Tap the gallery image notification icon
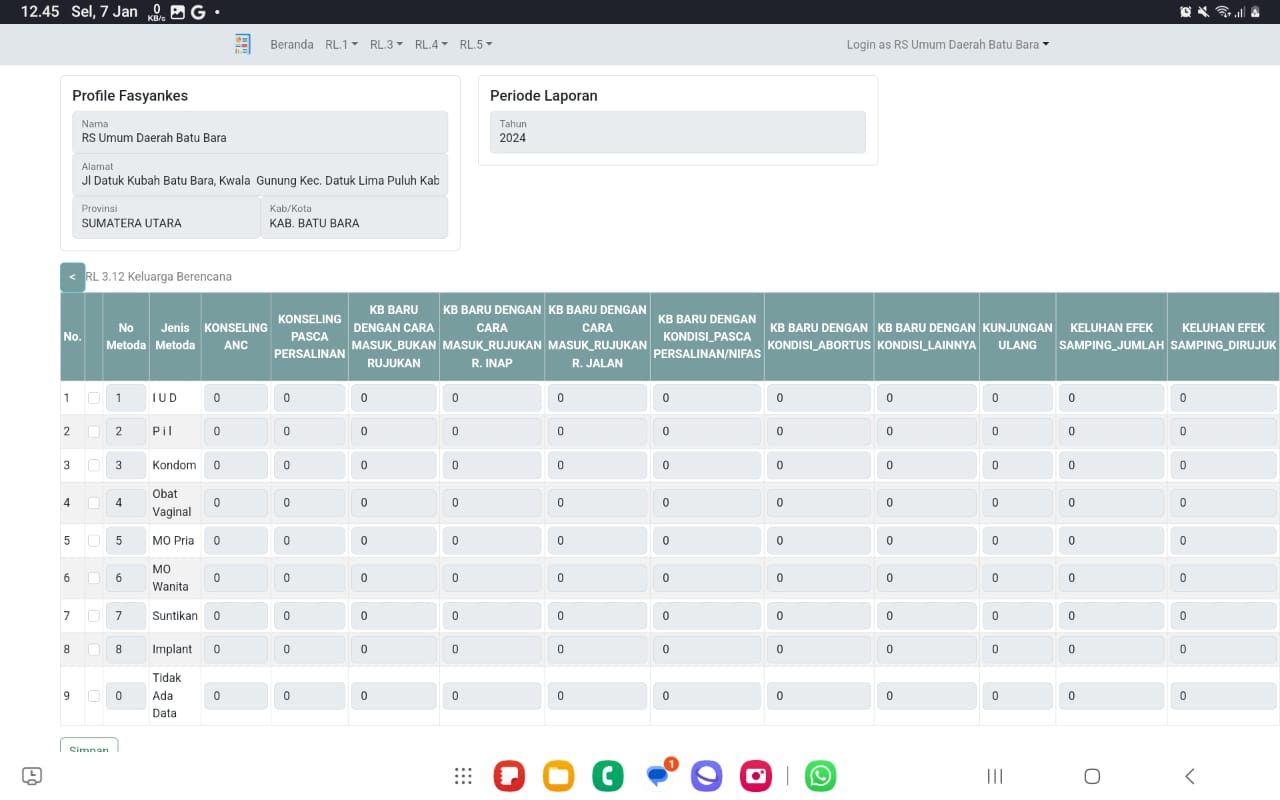 pyautogui.click(x=178, y=12)
